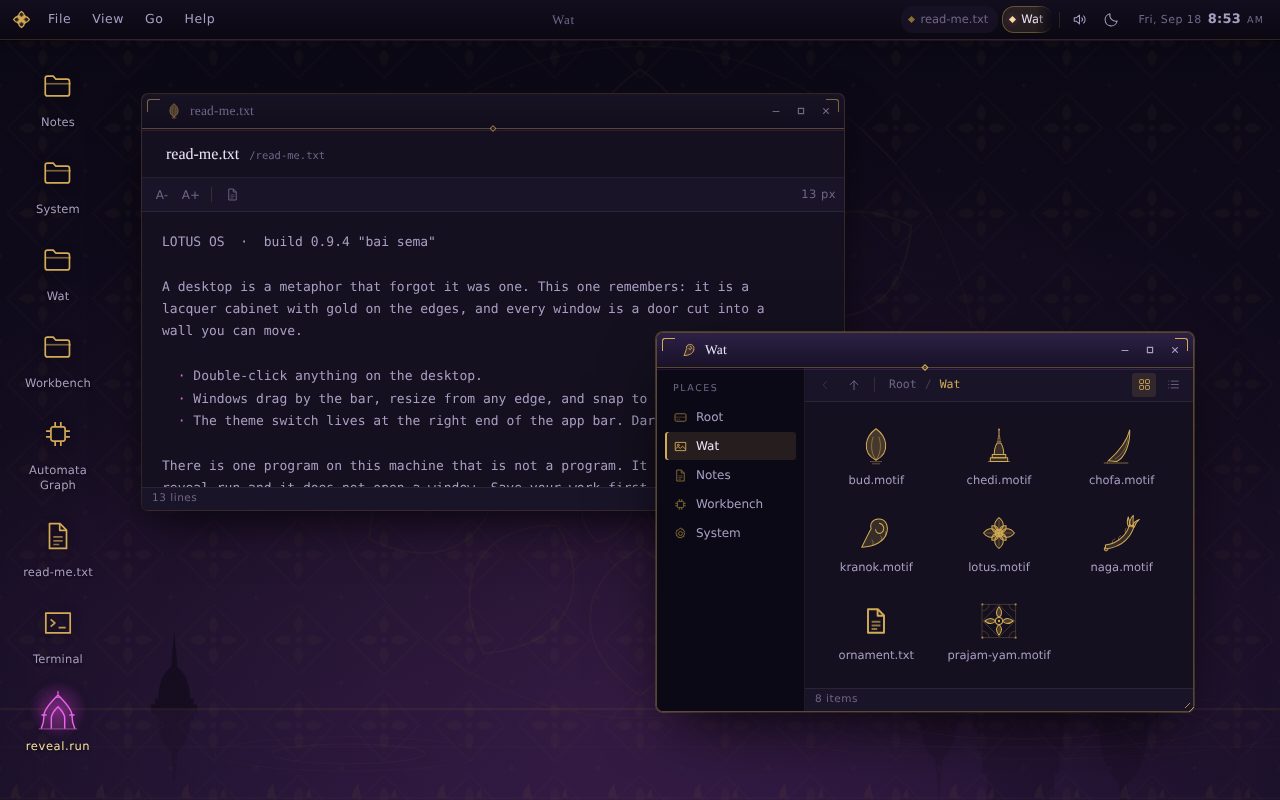
Task: Open ornament.txt in the Wat window
Action: click(x=876, y=633)
